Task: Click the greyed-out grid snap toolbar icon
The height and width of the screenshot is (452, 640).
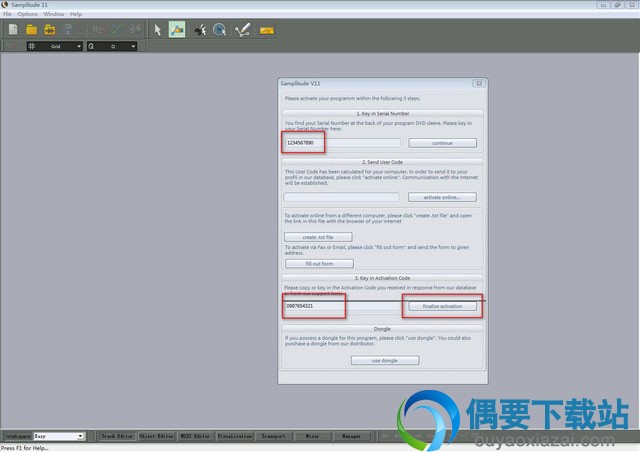Action: pyautogui.click(x=99, y=29)
